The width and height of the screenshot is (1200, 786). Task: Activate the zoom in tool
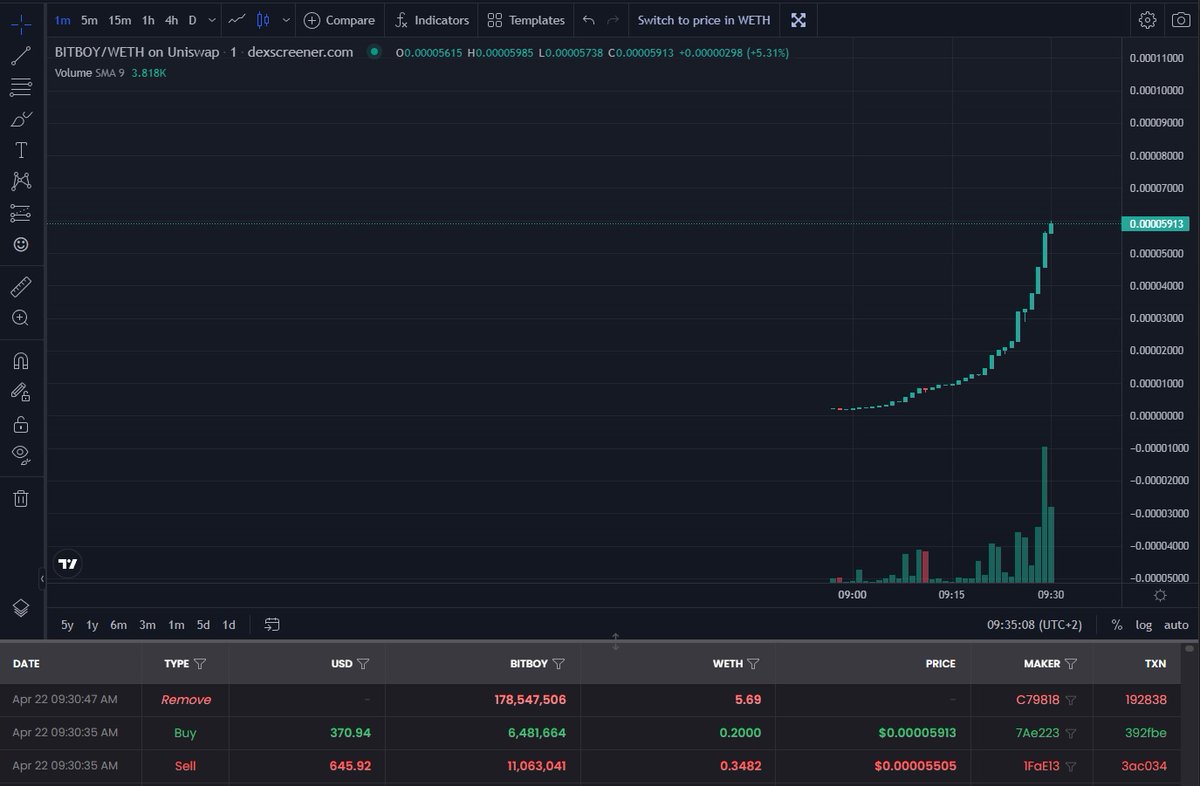pyautogui.click(x=21, y=318)
